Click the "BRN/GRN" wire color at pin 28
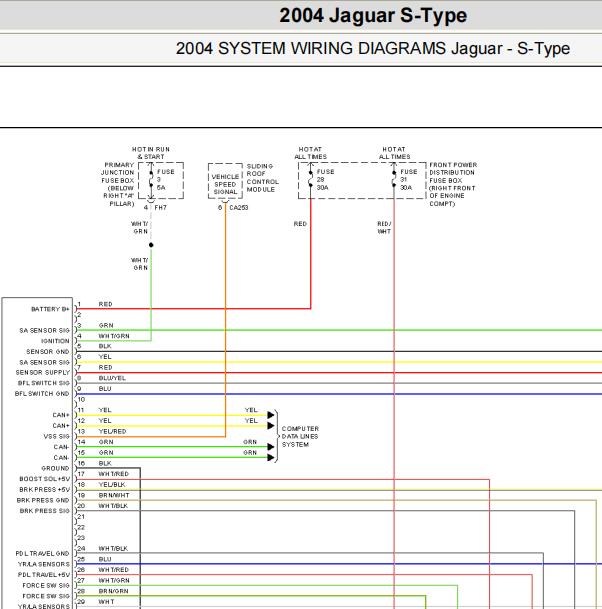The width and height of the screenshot is (602, 609). click(113, 591)
